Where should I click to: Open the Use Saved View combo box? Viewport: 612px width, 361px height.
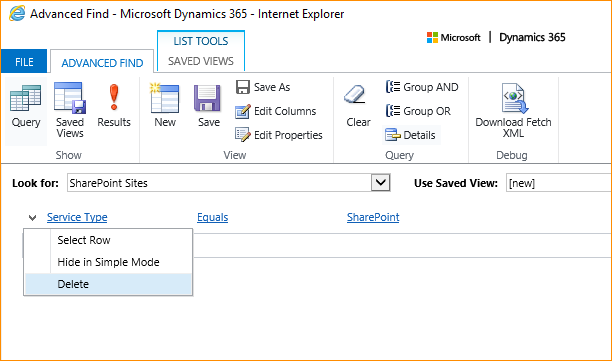coord(559,183)
